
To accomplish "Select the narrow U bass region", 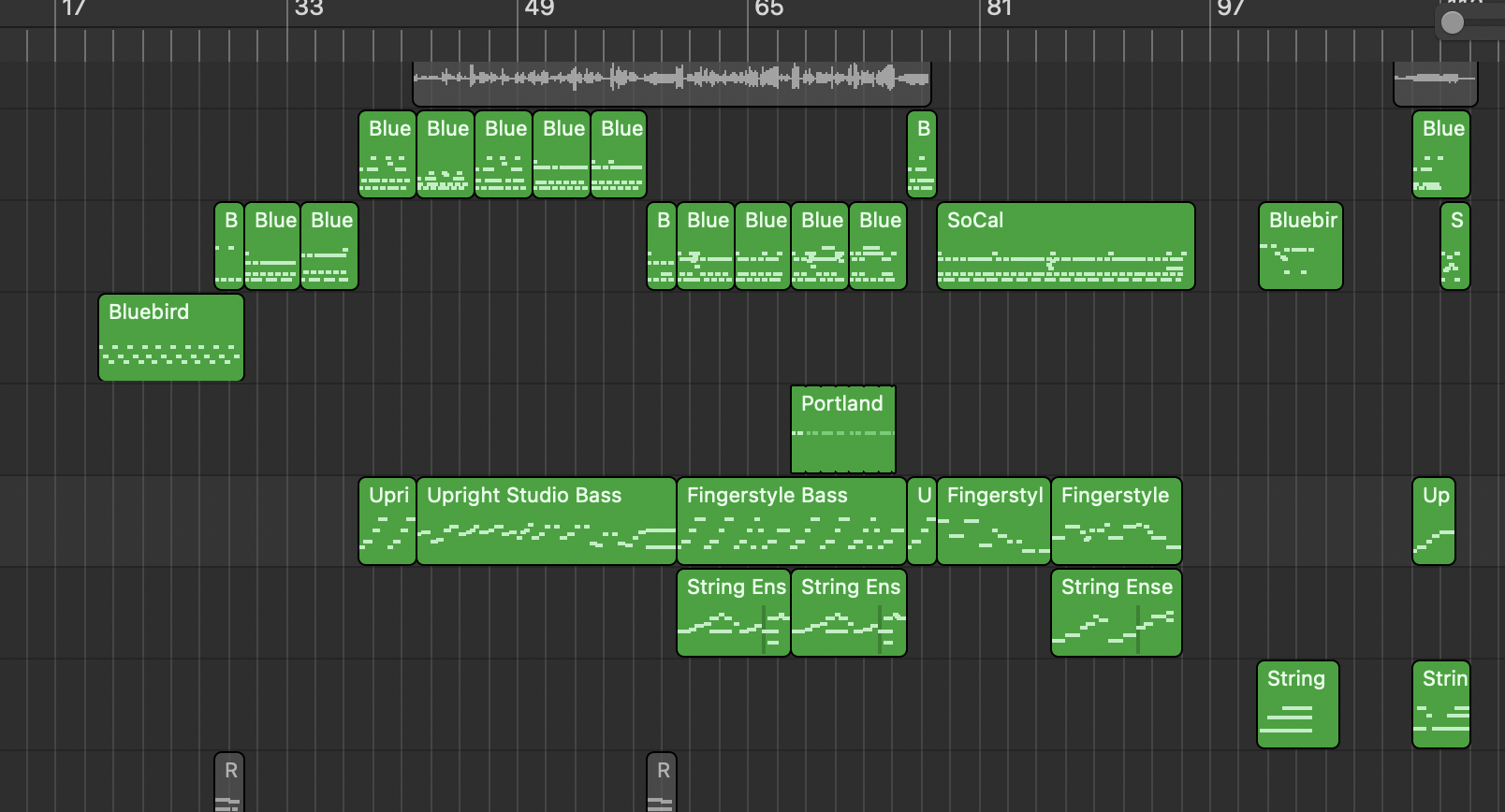I will pyautogui.click(x=922, y=522).
